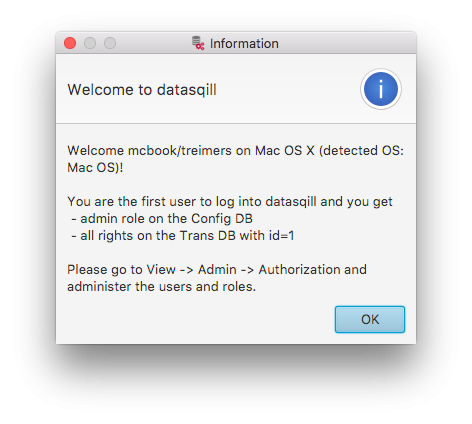Viewport: 472px width, 424px height.
Task: Click the OK button
Action: 370,319
